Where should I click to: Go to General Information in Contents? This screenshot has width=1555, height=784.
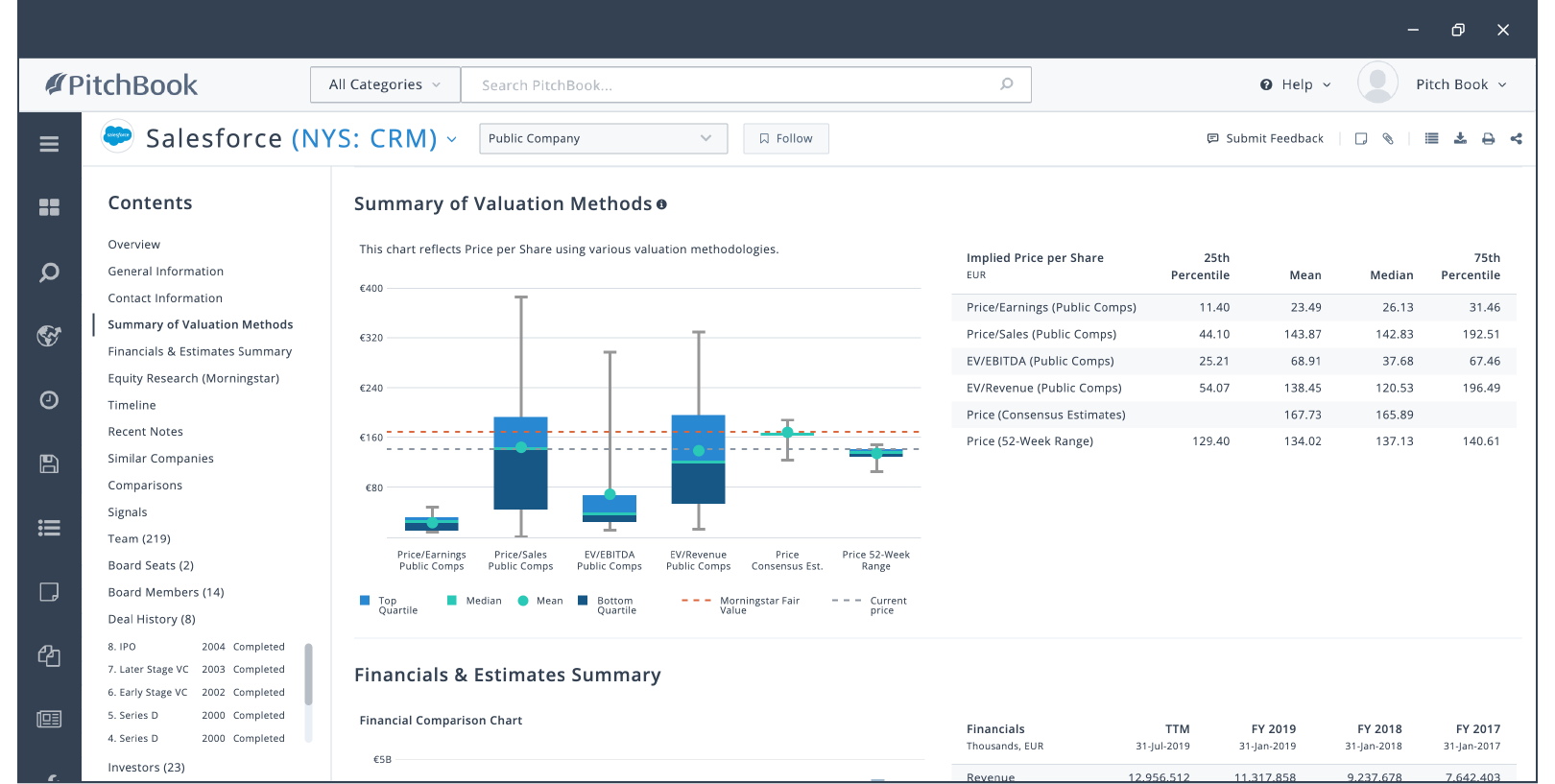(x=166, y=272)
